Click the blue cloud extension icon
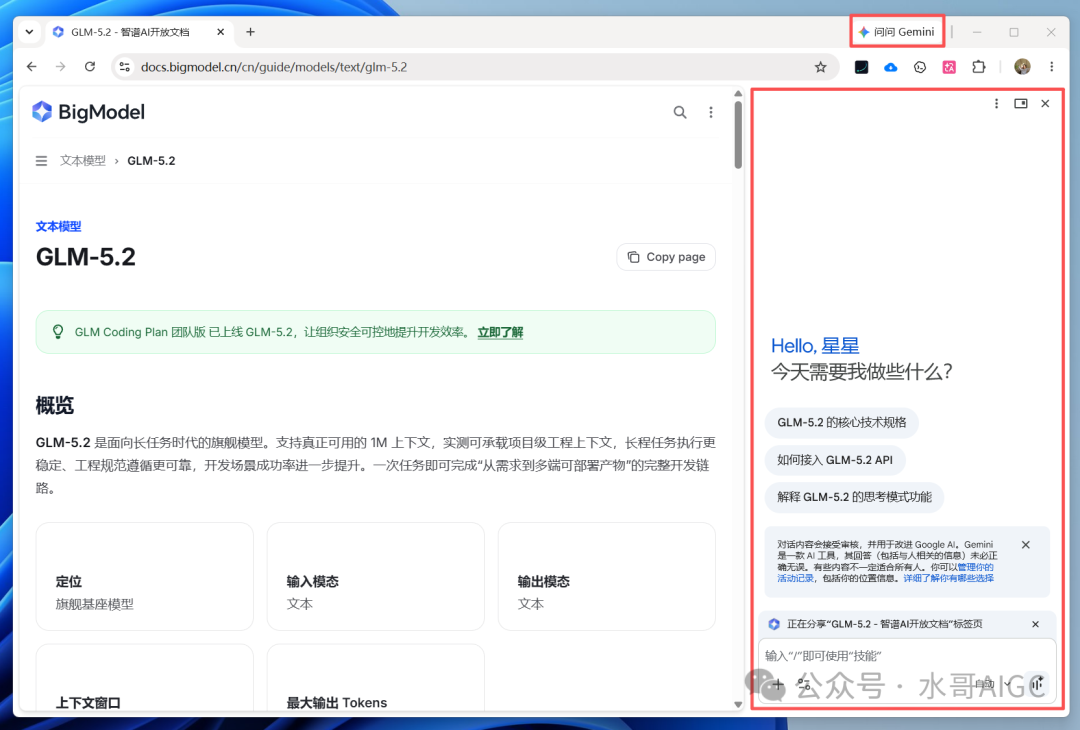1080x730 pixels. click(x=891, y=67)
